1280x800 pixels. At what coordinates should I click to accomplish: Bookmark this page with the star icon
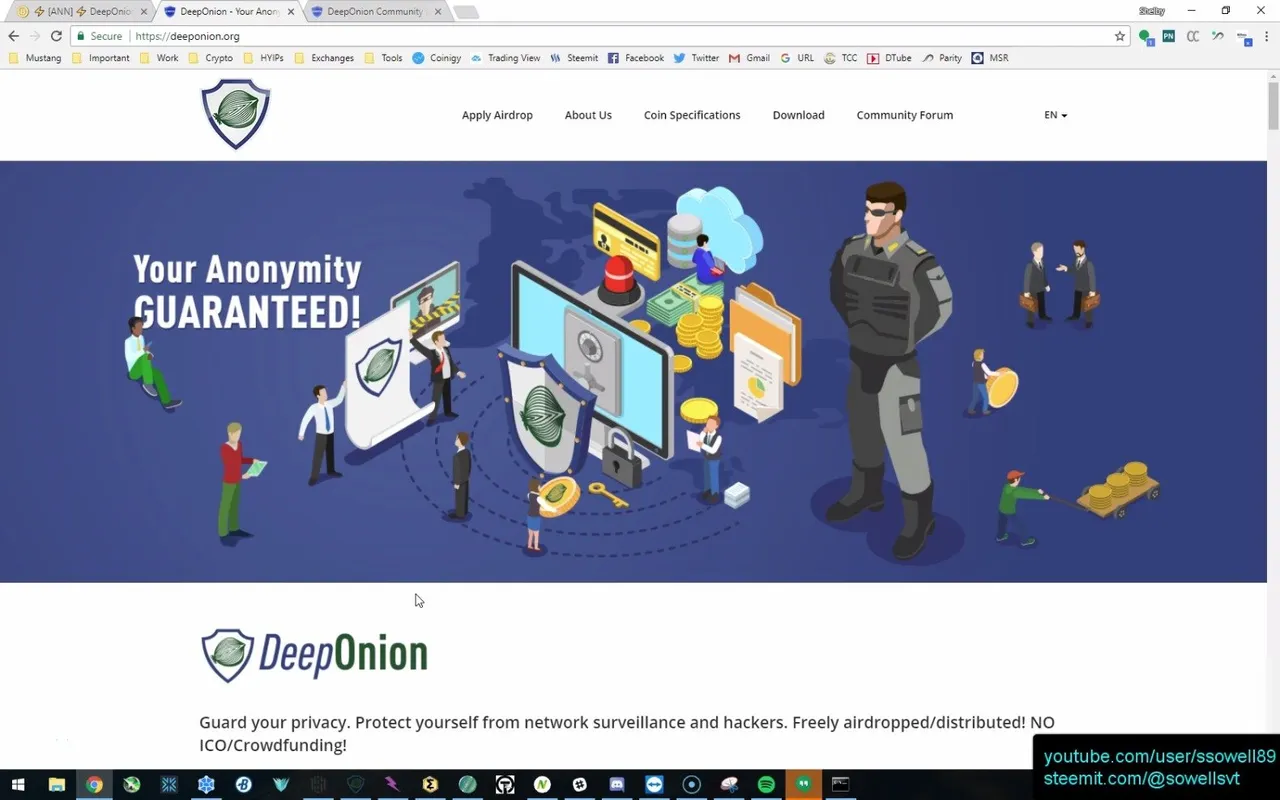pyautogui.click(x=1120, y=36)
